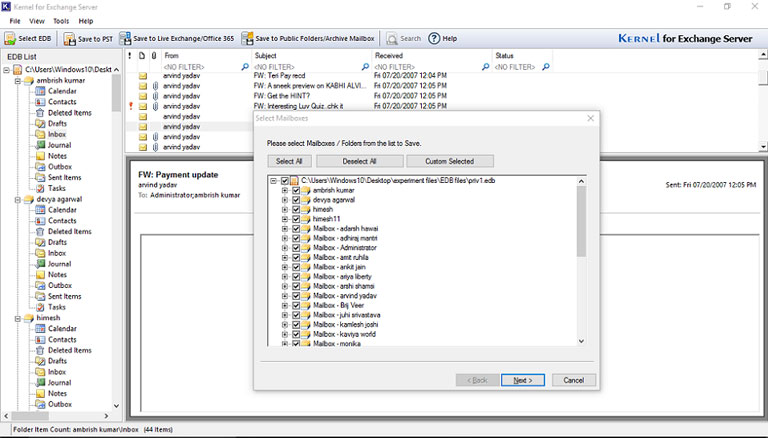Viewport: 768px width, 438px height.
Task: Click the From column filter search icon
Action: pos(245,67)
